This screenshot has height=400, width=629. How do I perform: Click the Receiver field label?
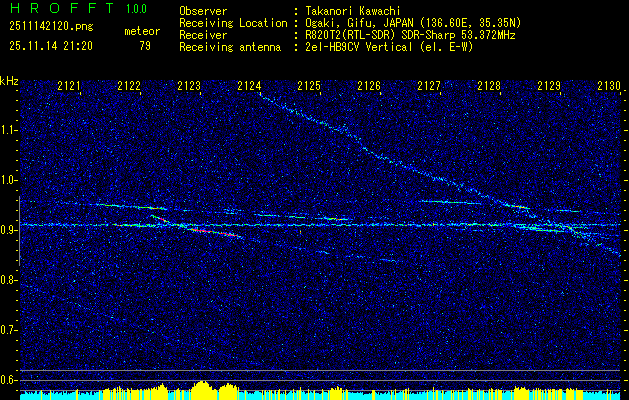click(203, 35)
